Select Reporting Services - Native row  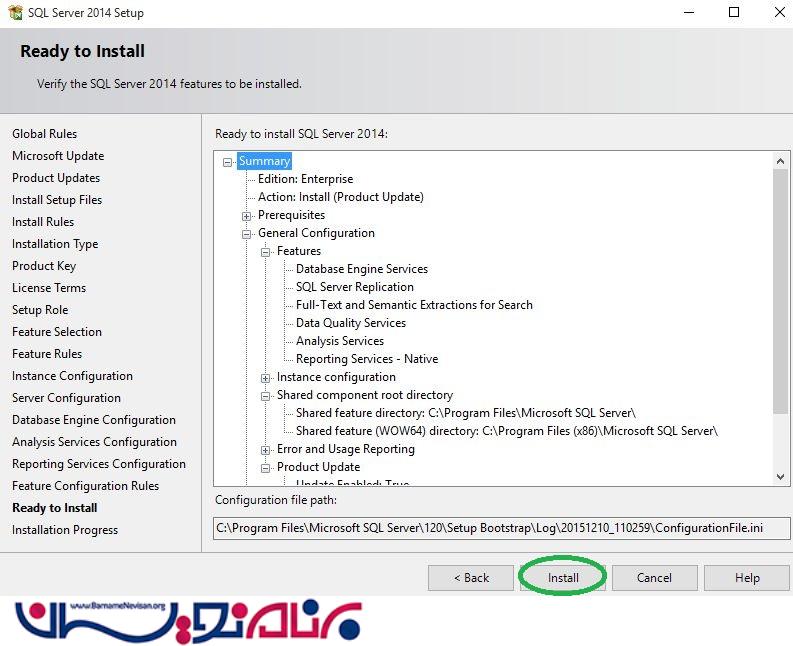click(x=367, y=359)
